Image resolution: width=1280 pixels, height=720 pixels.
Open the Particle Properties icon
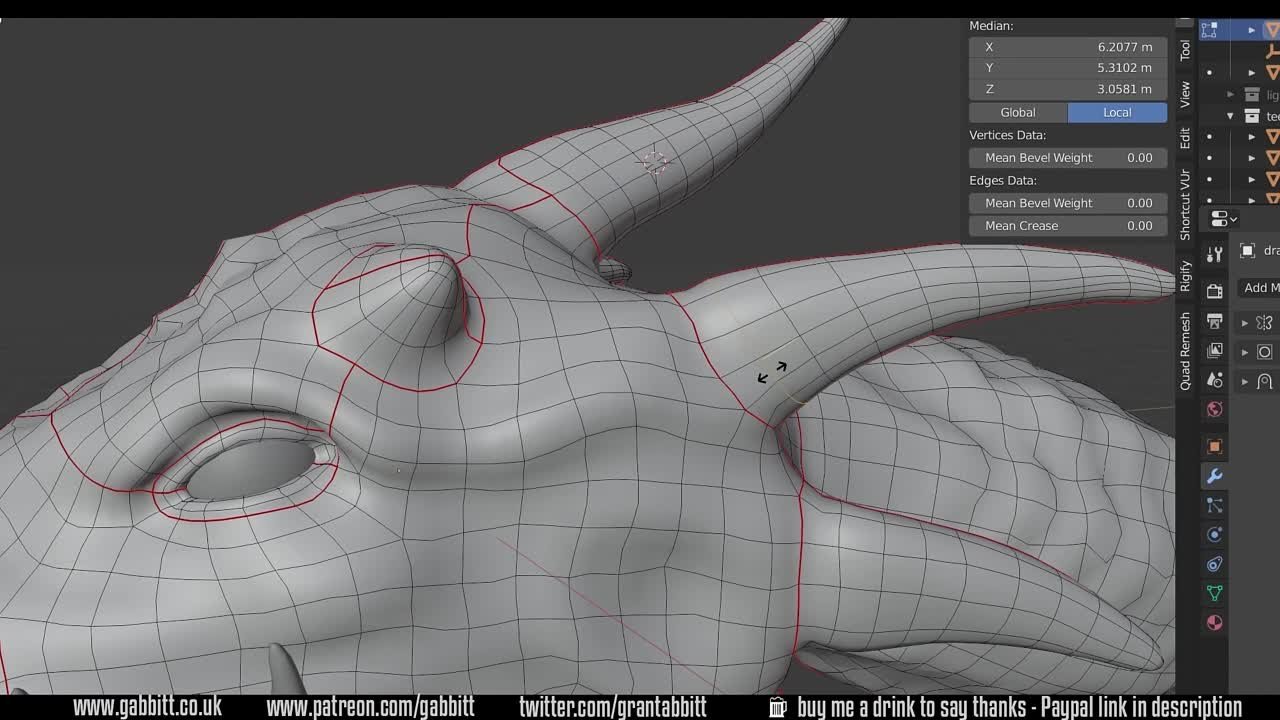pos(1214,505)
